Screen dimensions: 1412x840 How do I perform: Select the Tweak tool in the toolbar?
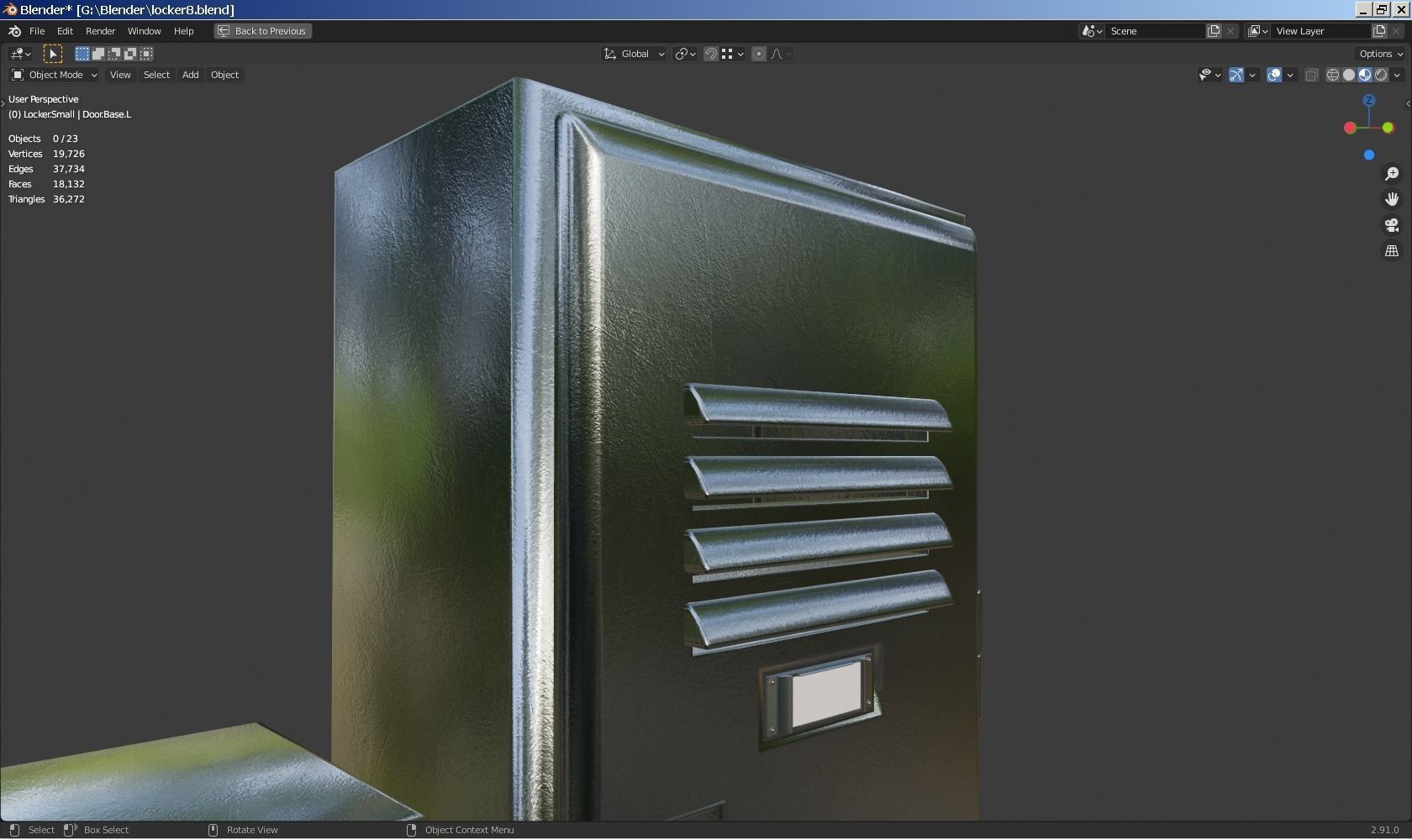(53, 53)
